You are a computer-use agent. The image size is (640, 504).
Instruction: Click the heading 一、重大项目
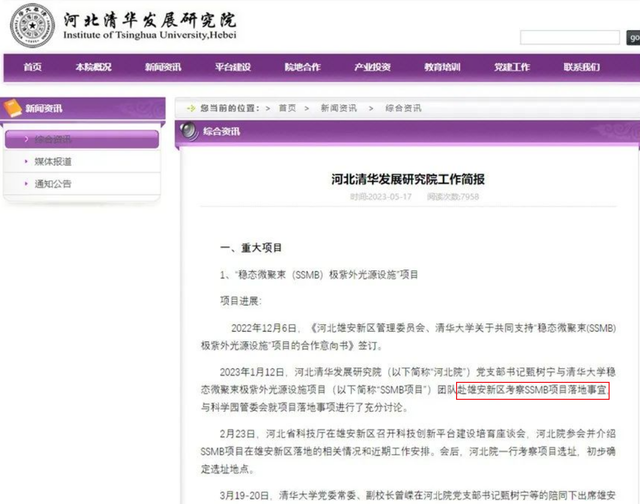click(x=251, y=248)
